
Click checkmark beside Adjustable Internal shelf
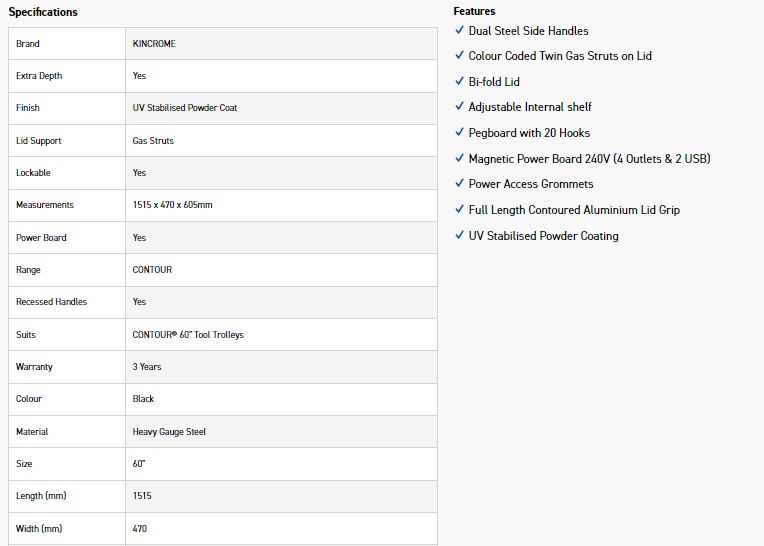(x=459, y=106)
